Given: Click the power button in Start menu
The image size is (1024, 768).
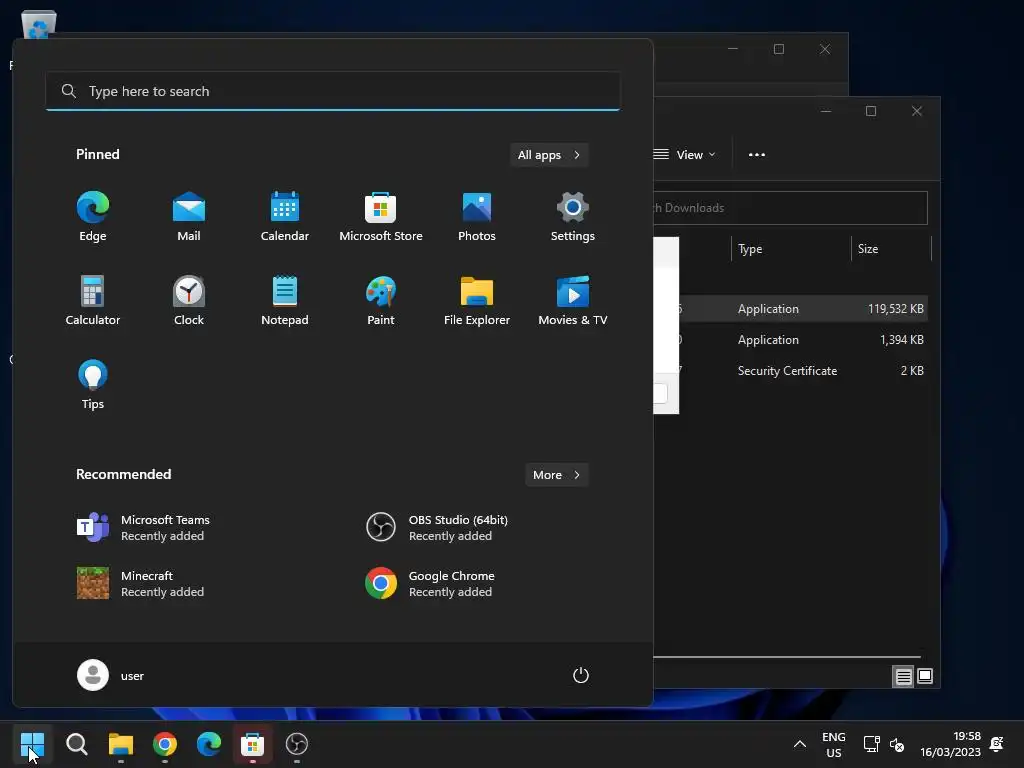Looking at the screenshot, I should click(581, 675).
